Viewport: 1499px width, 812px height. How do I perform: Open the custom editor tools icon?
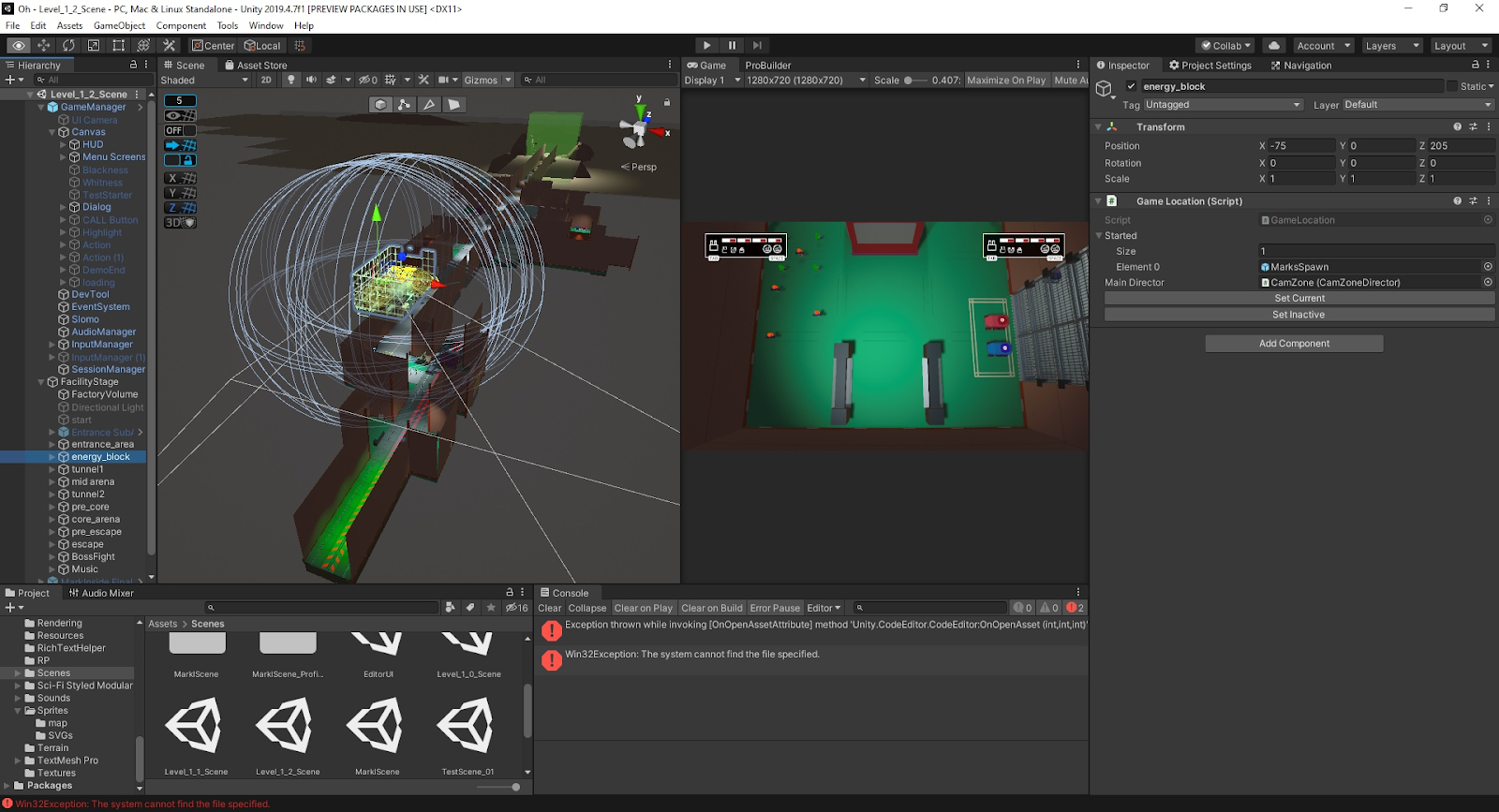point(170,45)
